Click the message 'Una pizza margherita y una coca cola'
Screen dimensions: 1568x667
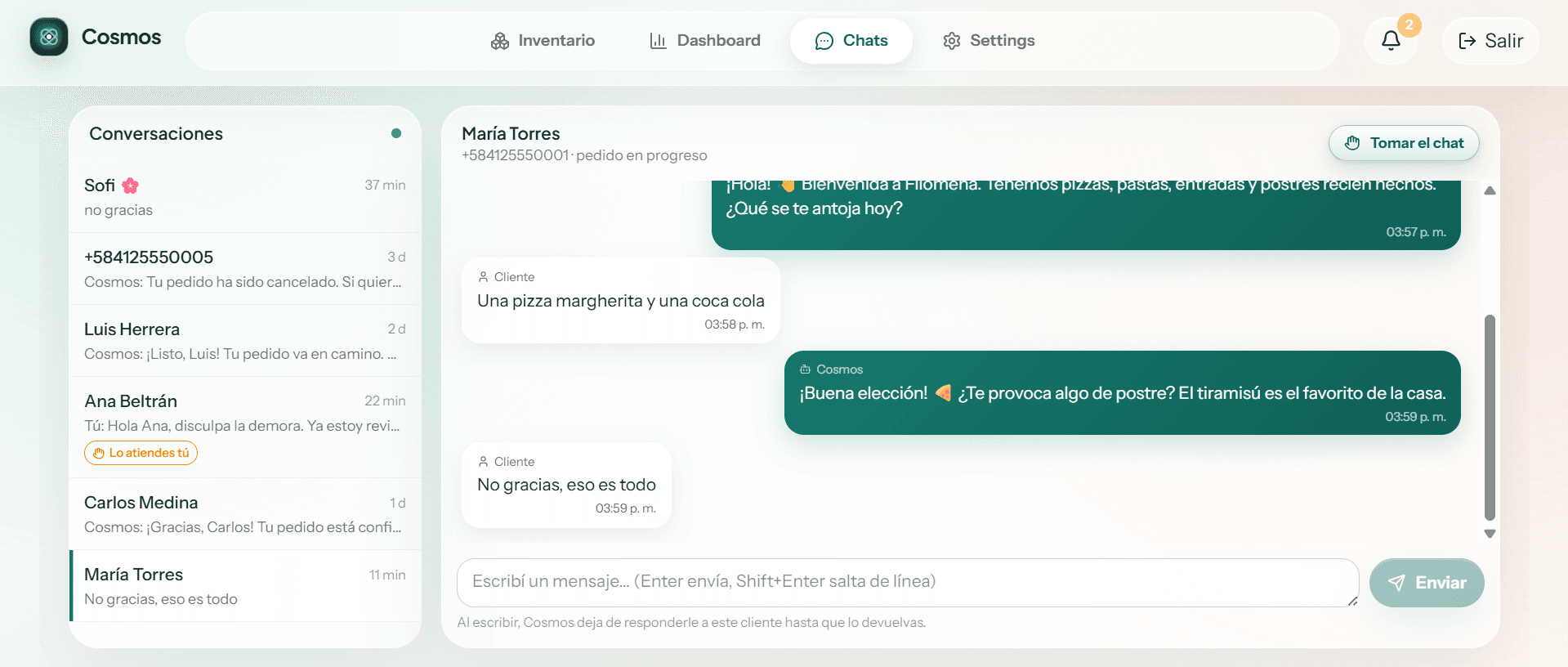[621, 301]
